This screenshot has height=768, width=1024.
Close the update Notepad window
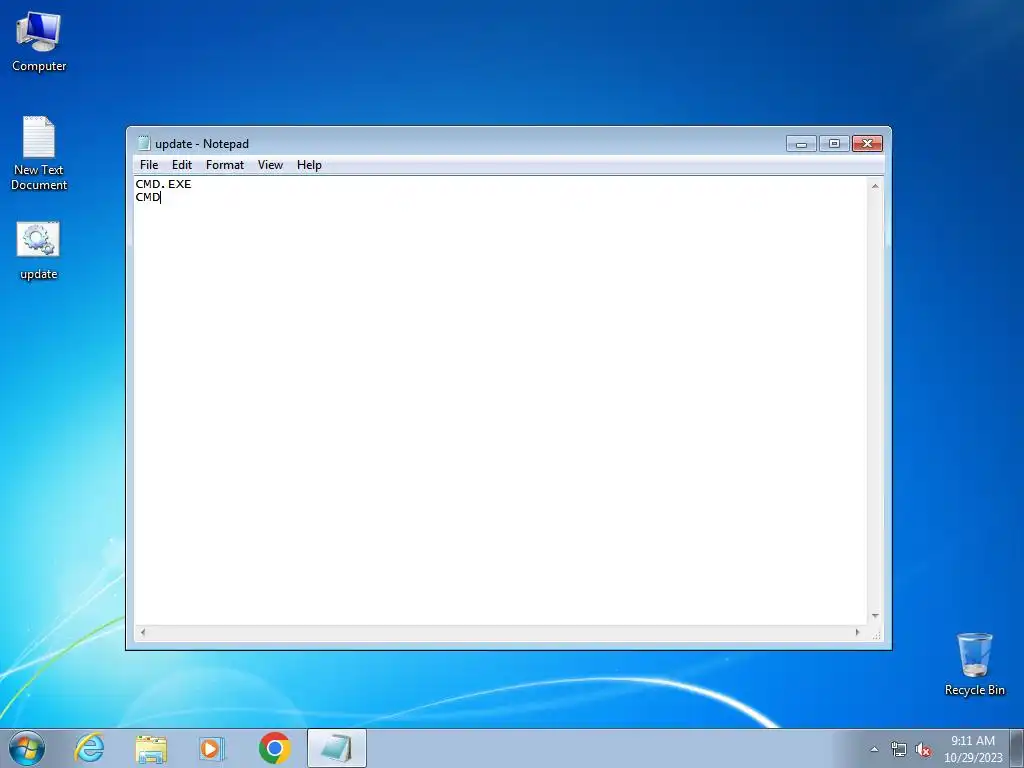[x=867, y=144]
